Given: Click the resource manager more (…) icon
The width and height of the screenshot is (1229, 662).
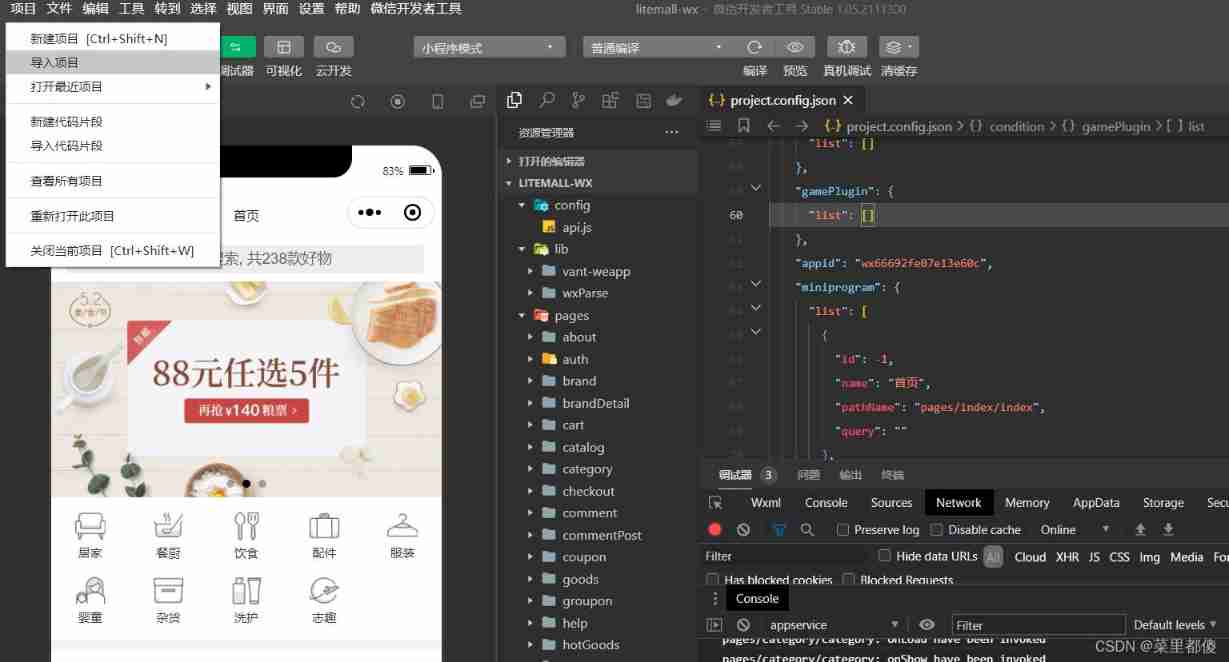Looking at the screenshot, I should pos(671,132).
